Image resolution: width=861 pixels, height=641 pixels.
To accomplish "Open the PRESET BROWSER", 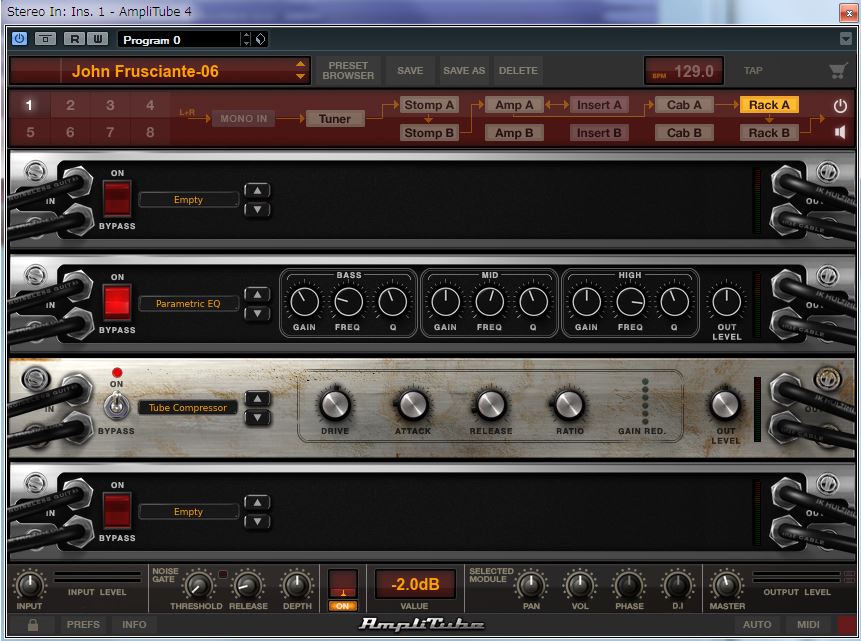I will [x=347, y=70].
